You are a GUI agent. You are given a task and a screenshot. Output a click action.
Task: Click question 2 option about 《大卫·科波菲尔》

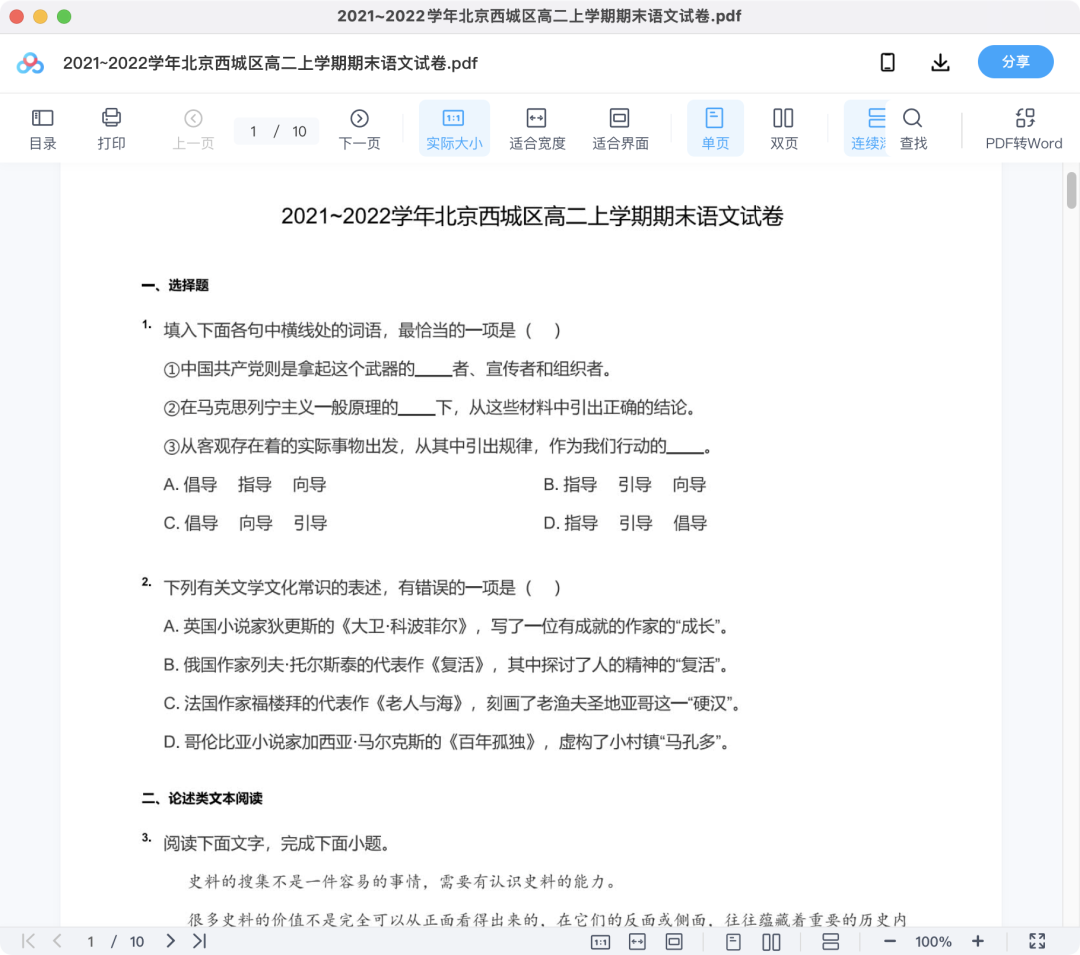point(446,627)
